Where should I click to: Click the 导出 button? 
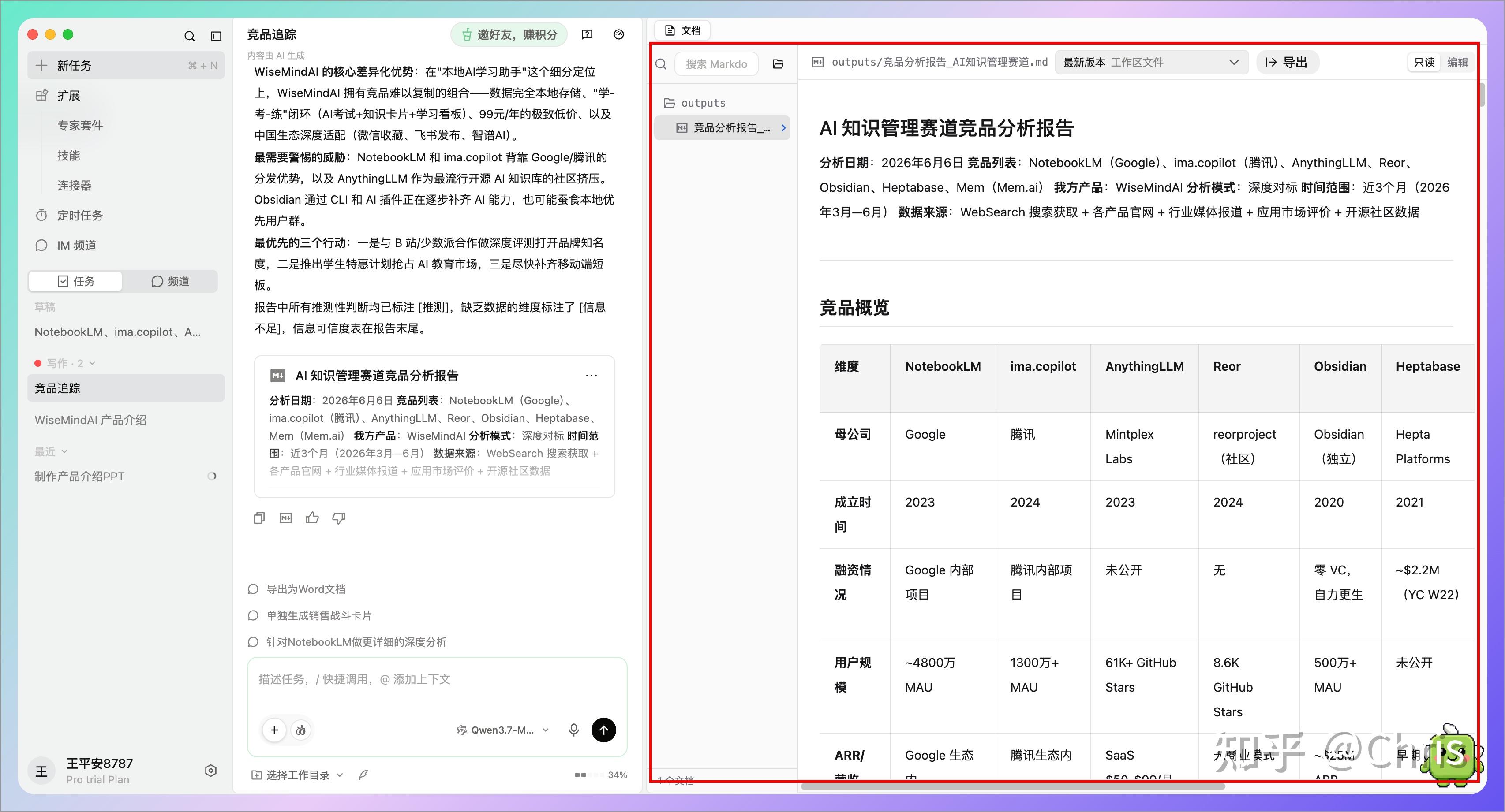tap(1287, 63)
